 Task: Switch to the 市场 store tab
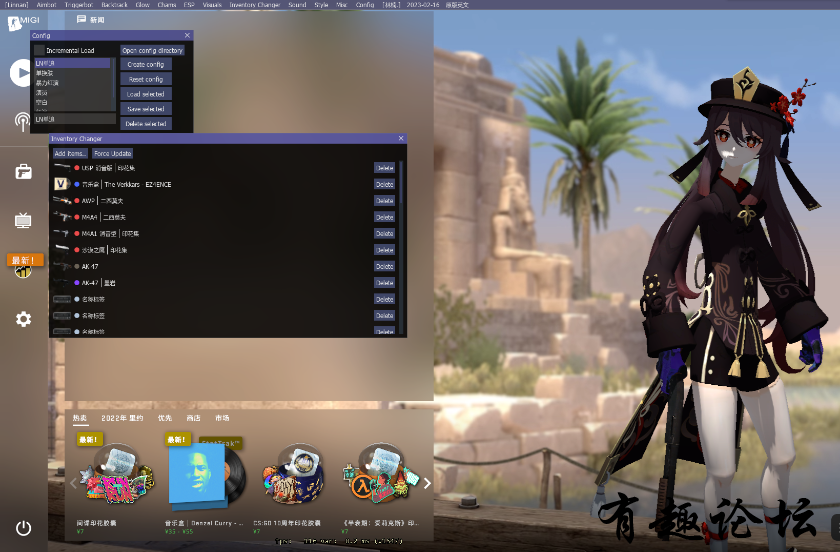[222, 418]
